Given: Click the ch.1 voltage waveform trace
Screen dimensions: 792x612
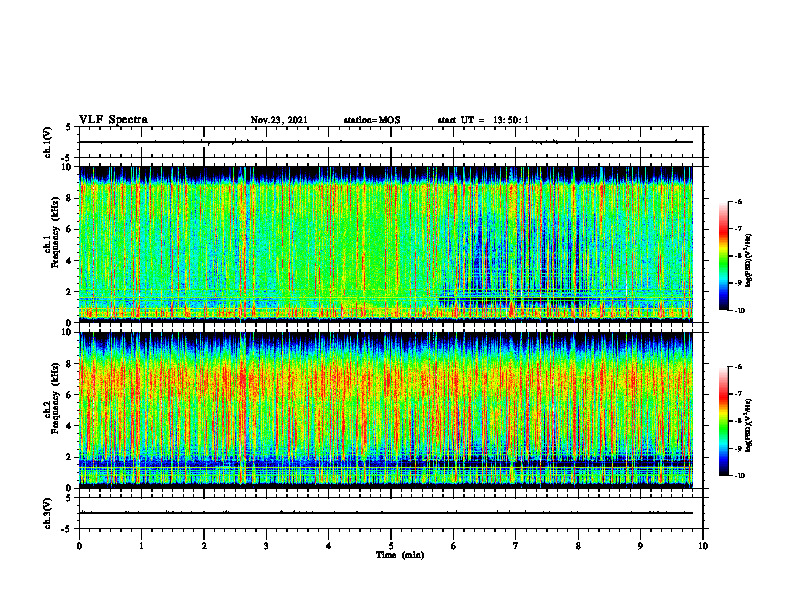Looking at the screenshot, I should coord(386,142).
